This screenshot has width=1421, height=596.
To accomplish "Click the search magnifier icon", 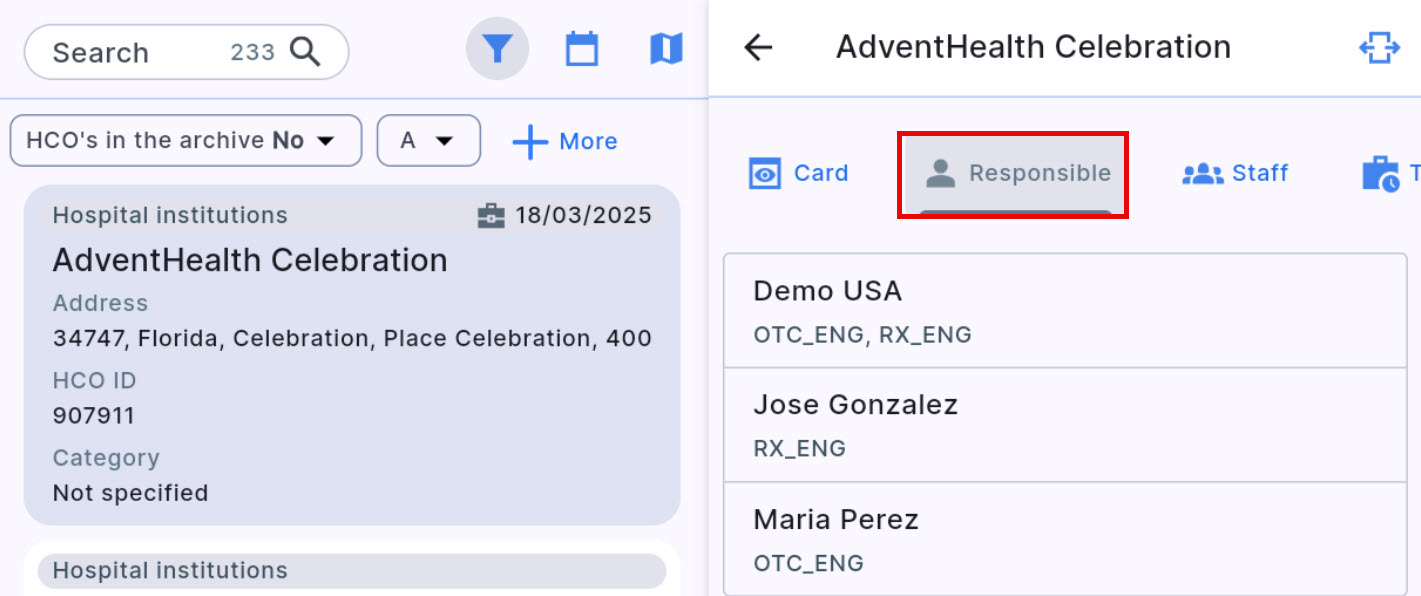I will (305, 51).
